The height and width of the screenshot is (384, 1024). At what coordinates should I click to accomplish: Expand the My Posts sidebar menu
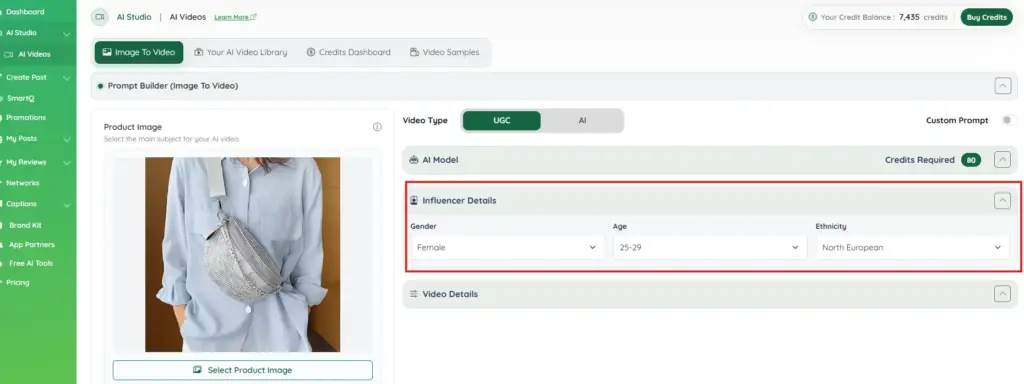pyautogui.click(x=67, y=139)
